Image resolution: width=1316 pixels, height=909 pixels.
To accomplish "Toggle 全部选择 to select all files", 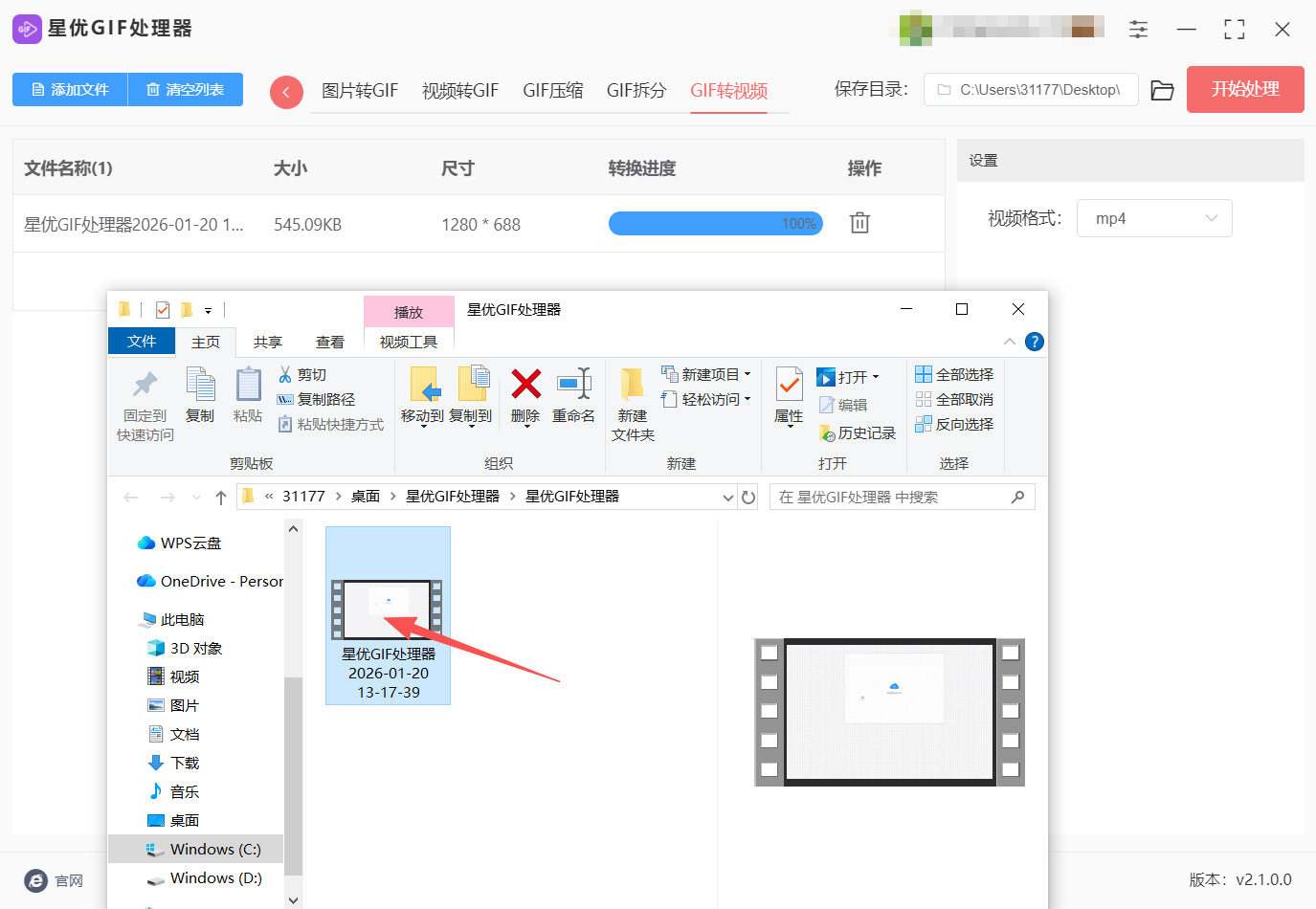I will (954, 374).
